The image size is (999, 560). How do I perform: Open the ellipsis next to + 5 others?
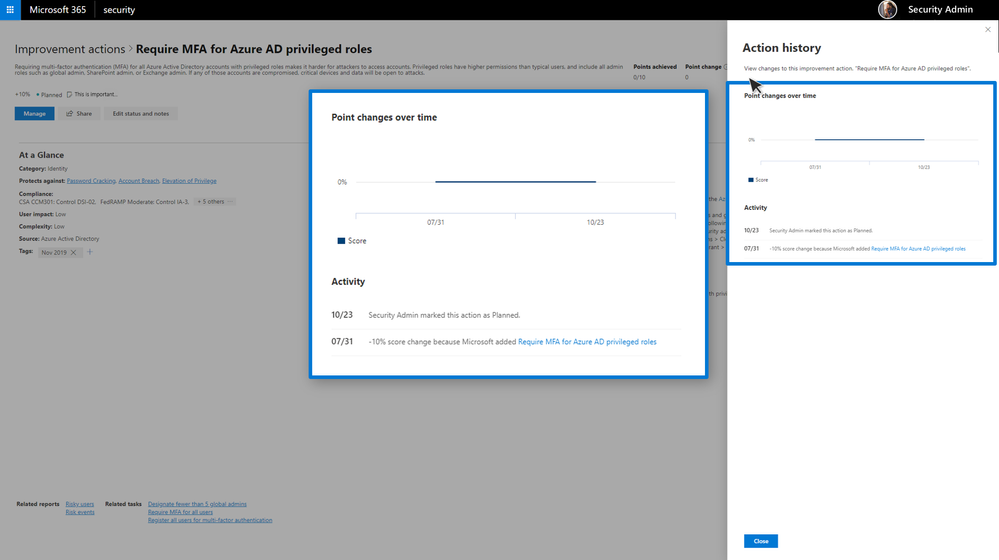(x=231, y=202)
